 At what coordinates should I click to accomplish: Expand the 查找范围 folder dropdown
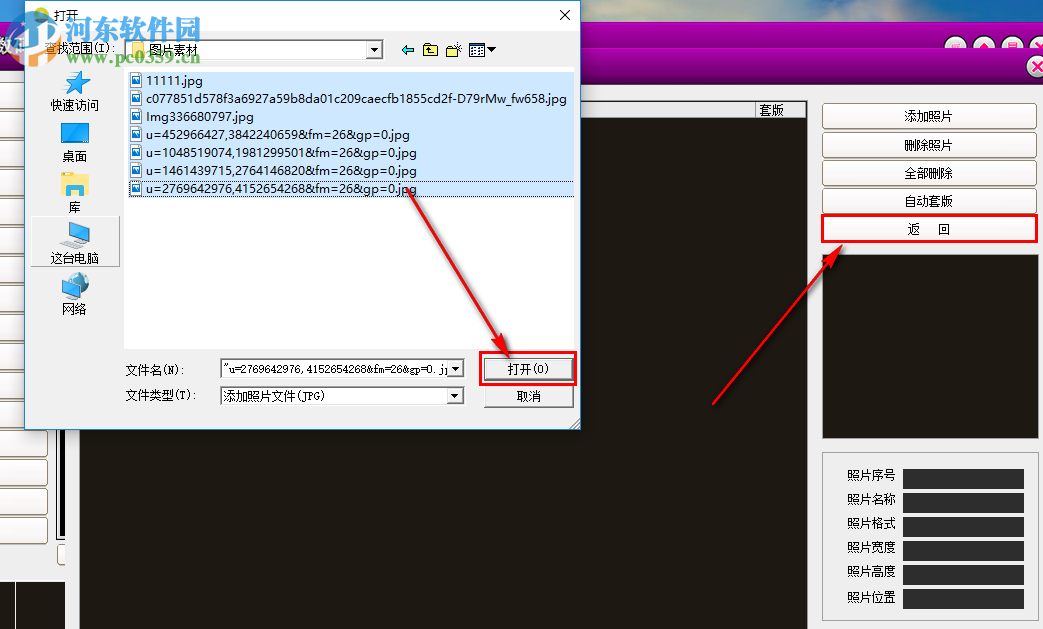click(x=374, y=50)
